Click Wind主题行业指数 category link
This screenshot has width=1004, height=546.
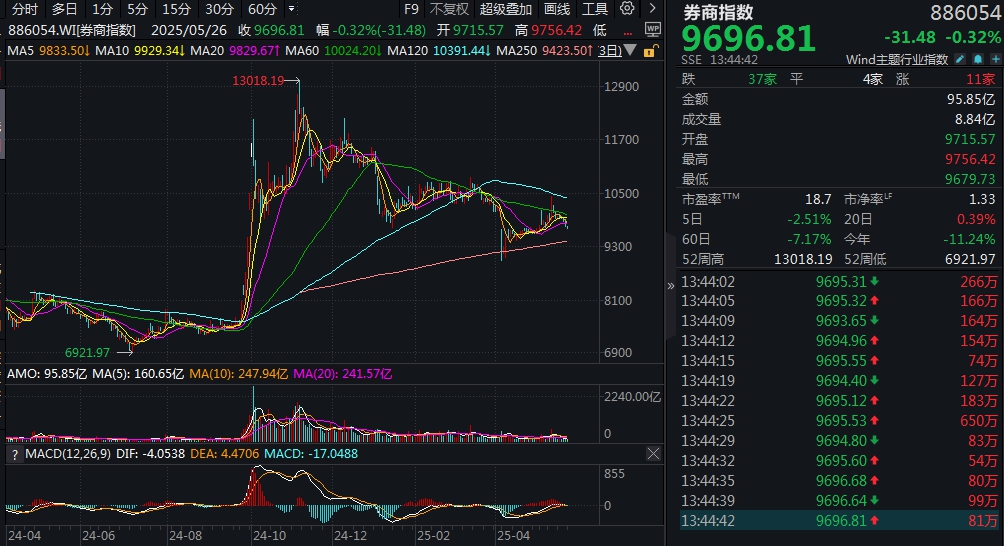pos(896,60)
